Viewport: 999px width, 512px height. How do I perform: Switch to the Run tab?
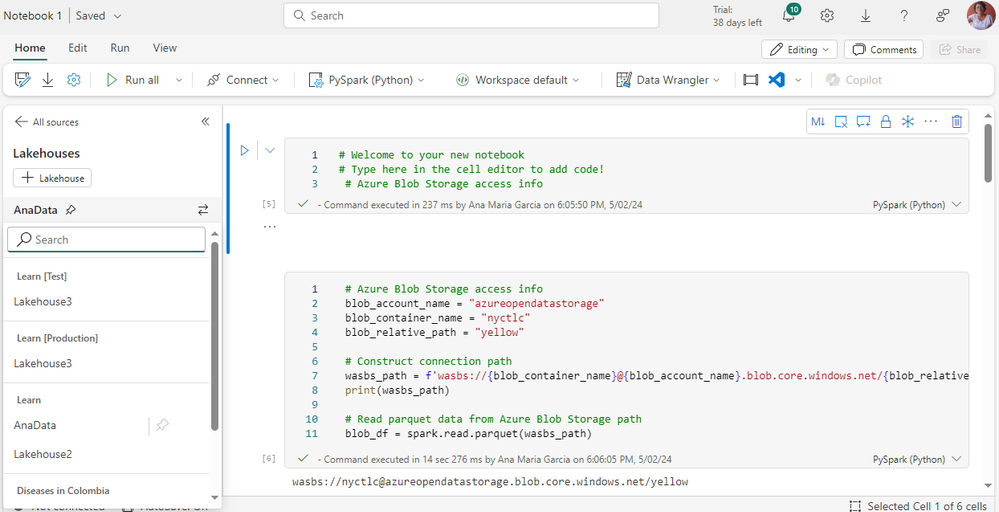[x=120, y=48]
